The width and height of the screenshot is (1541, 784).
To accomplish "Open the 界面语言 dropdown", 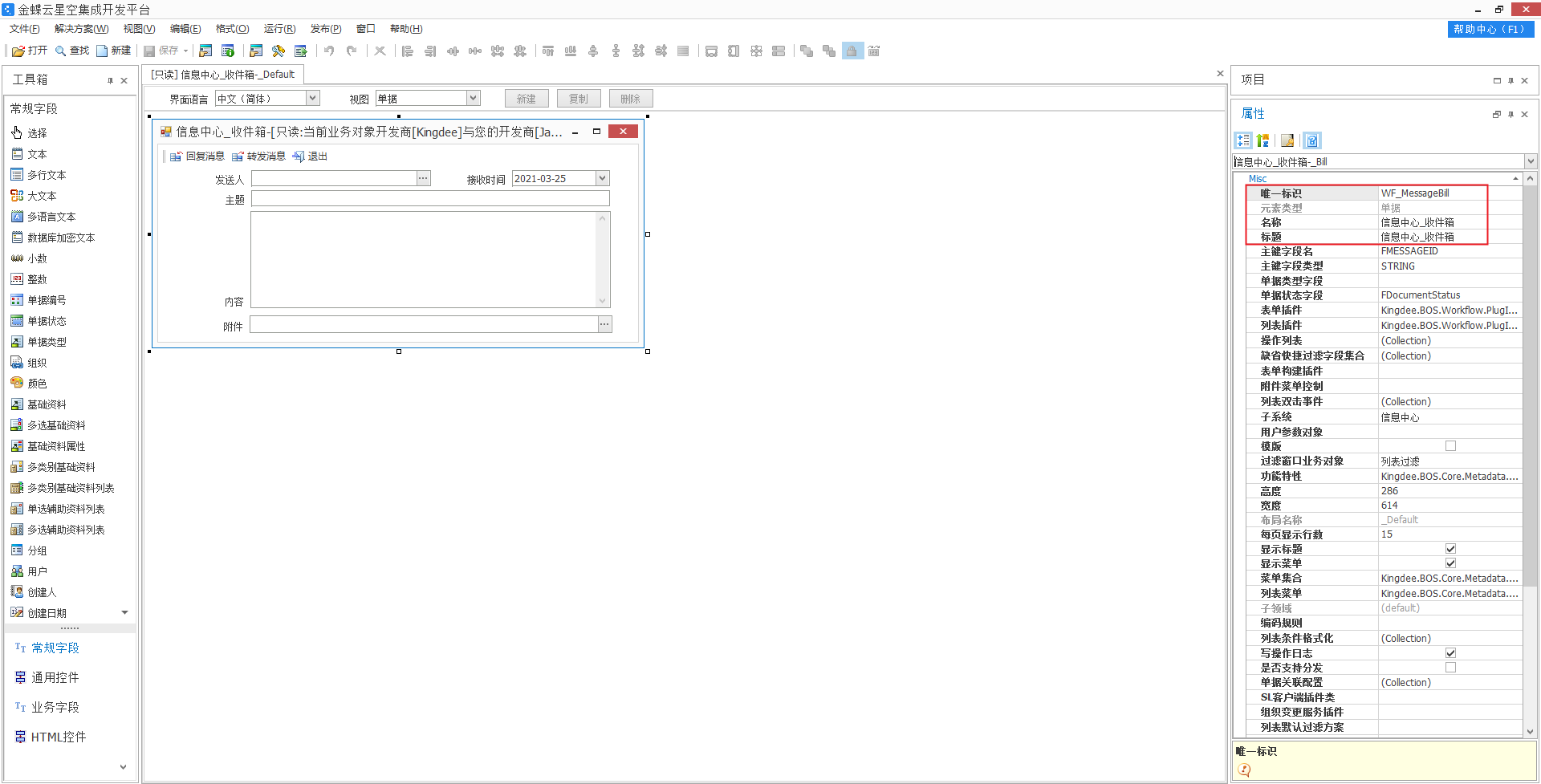I will (x=313, y=98).
